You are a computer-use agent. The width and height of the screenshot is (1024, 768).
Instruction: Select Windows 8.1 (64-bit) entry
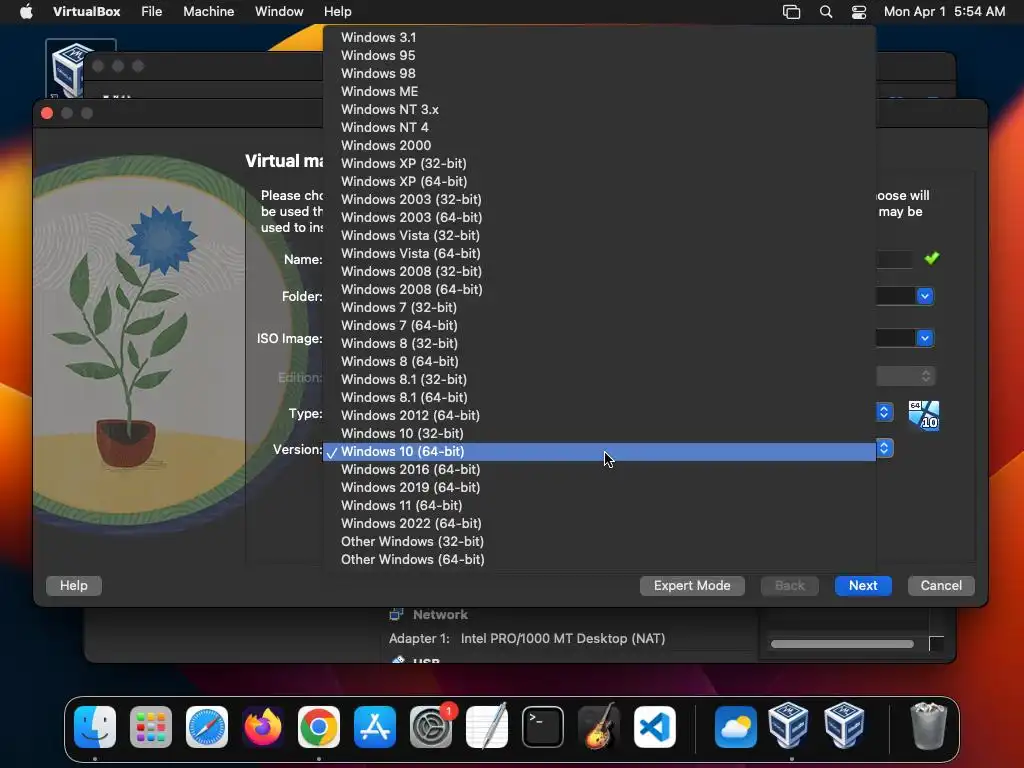click(x=599, y=398)
